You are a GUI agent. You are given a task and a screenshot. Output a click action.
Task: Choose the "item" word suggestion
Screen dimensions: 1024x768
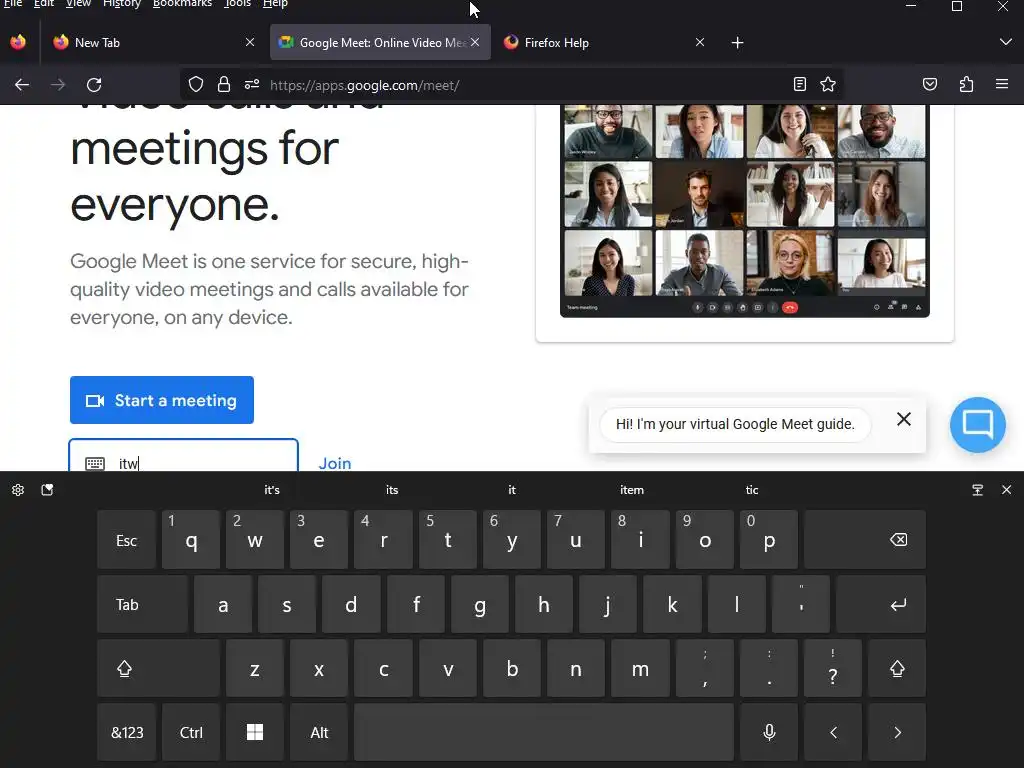click(x=632, y=490)
